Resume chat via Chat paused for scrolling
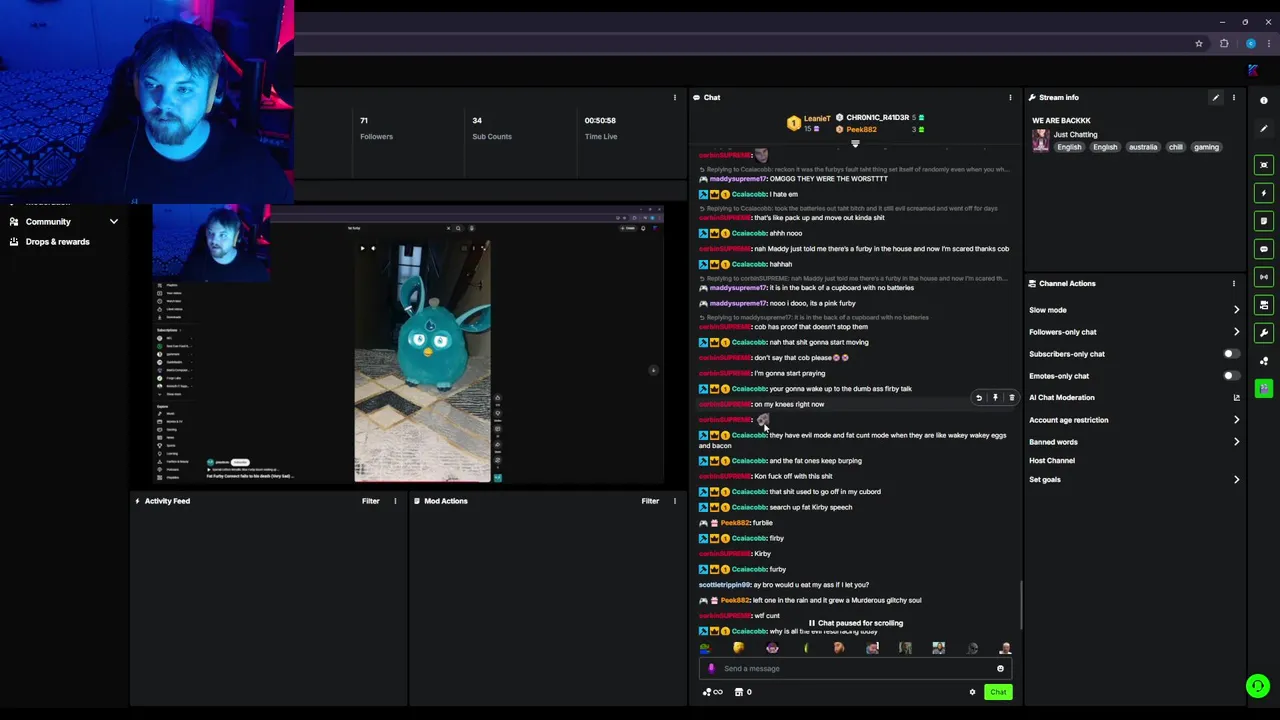1280x720 pixels. [855, 623]
